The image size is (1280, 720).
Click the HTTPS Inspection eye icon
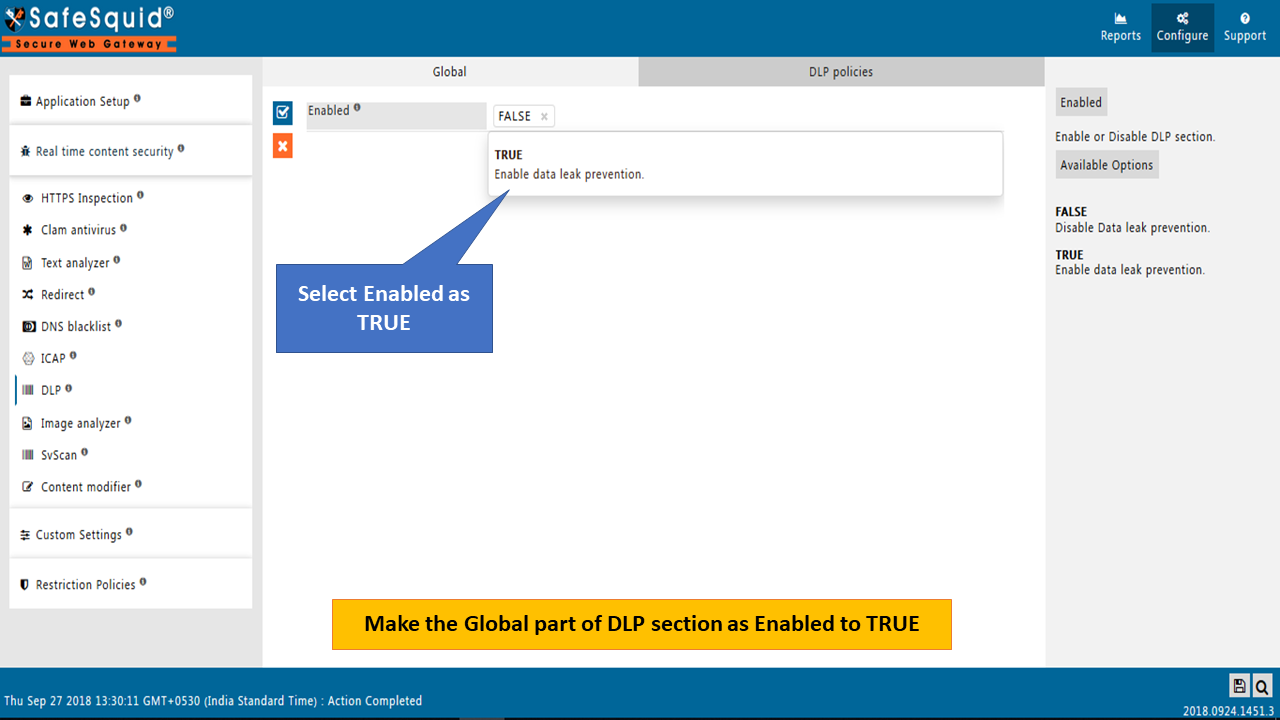28,198
